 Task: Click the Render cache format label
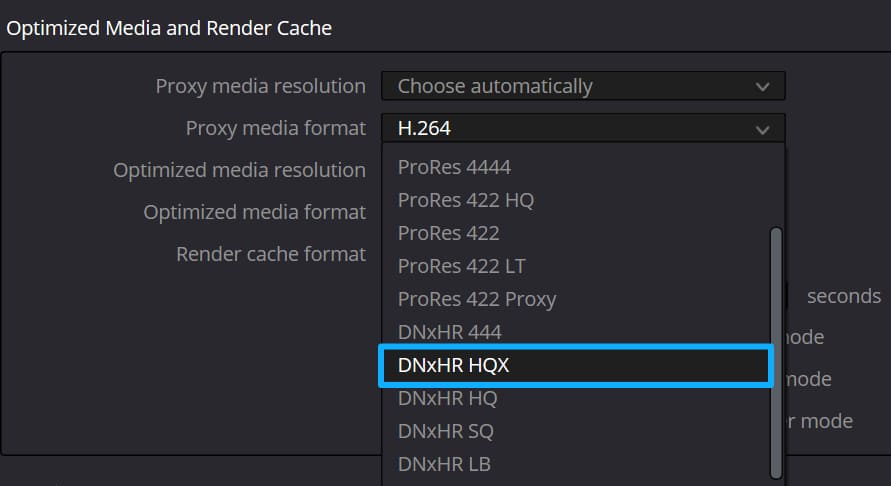(271, 254)
